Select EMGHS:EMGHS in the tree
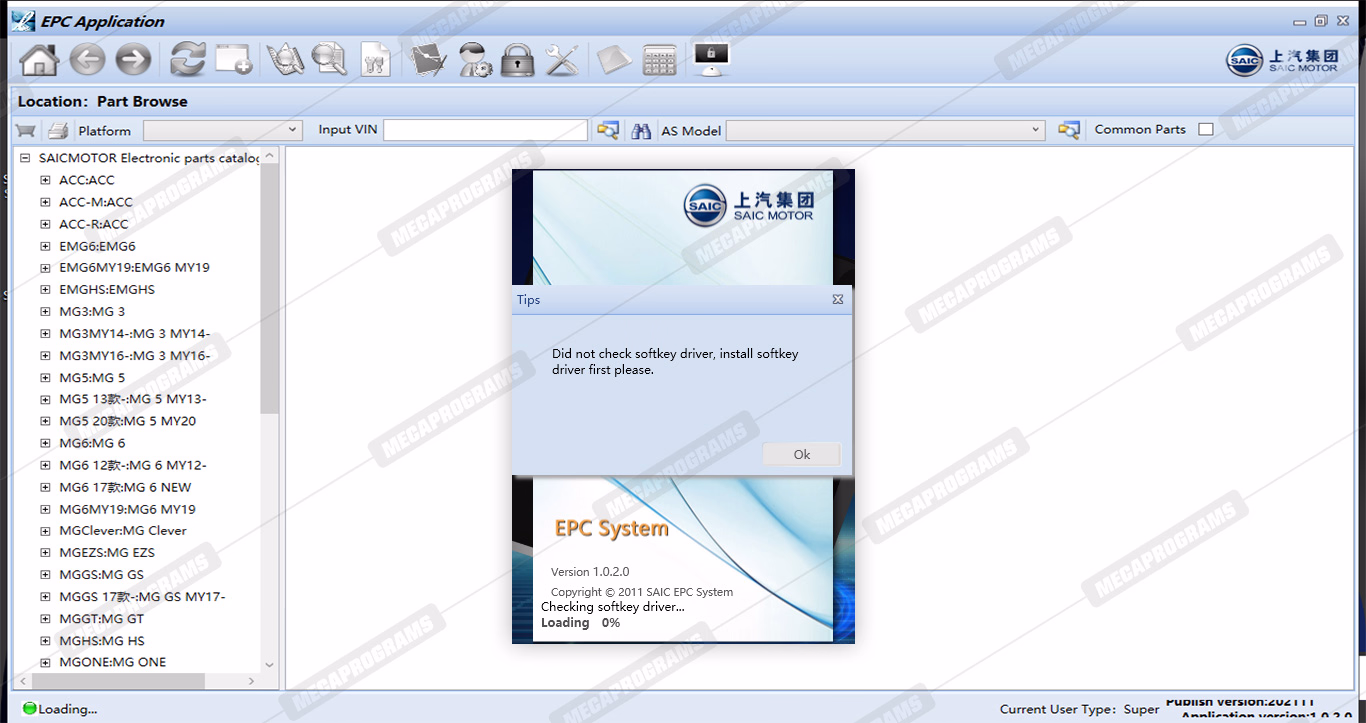Screen dimensions: 1366x723 click(x=107, y=289)
